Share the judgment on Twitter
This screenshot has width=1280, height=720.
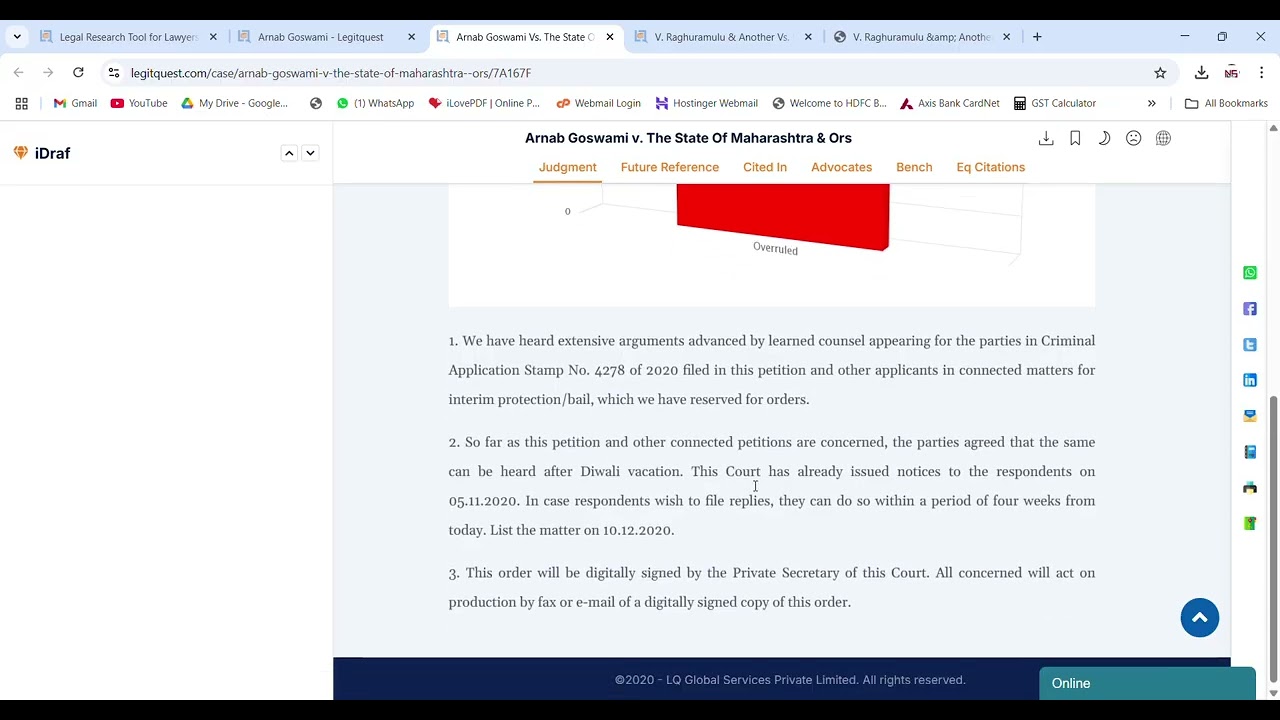1250,344
